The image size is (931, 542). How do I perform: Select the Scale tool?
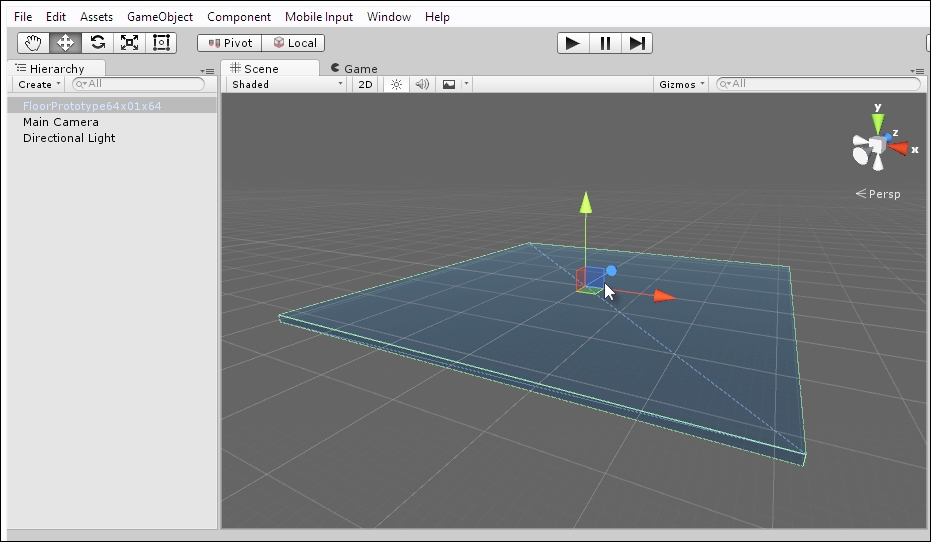click(129, 43)
